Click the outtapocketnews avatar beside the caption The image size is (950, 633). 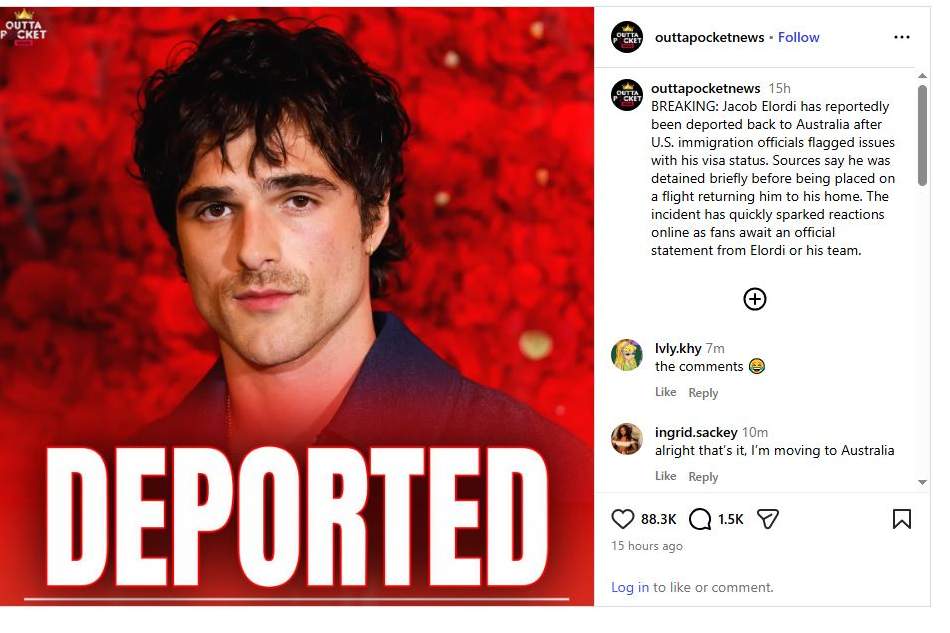(627, 95)
